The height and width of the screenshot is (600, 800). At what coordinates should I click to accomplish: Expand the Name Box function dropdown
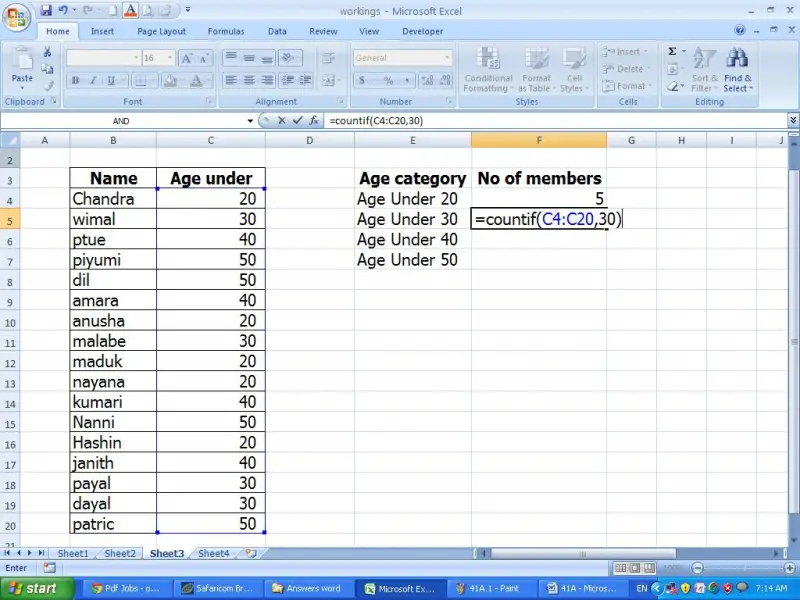[250, 121]
